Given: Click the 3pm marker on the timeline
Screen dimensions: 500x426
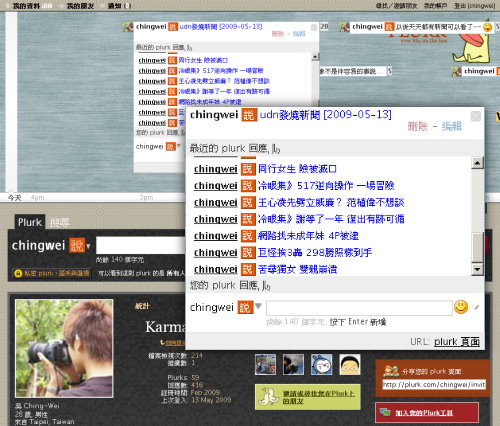Looking at the screenshot, I should [x=147, y=198].
